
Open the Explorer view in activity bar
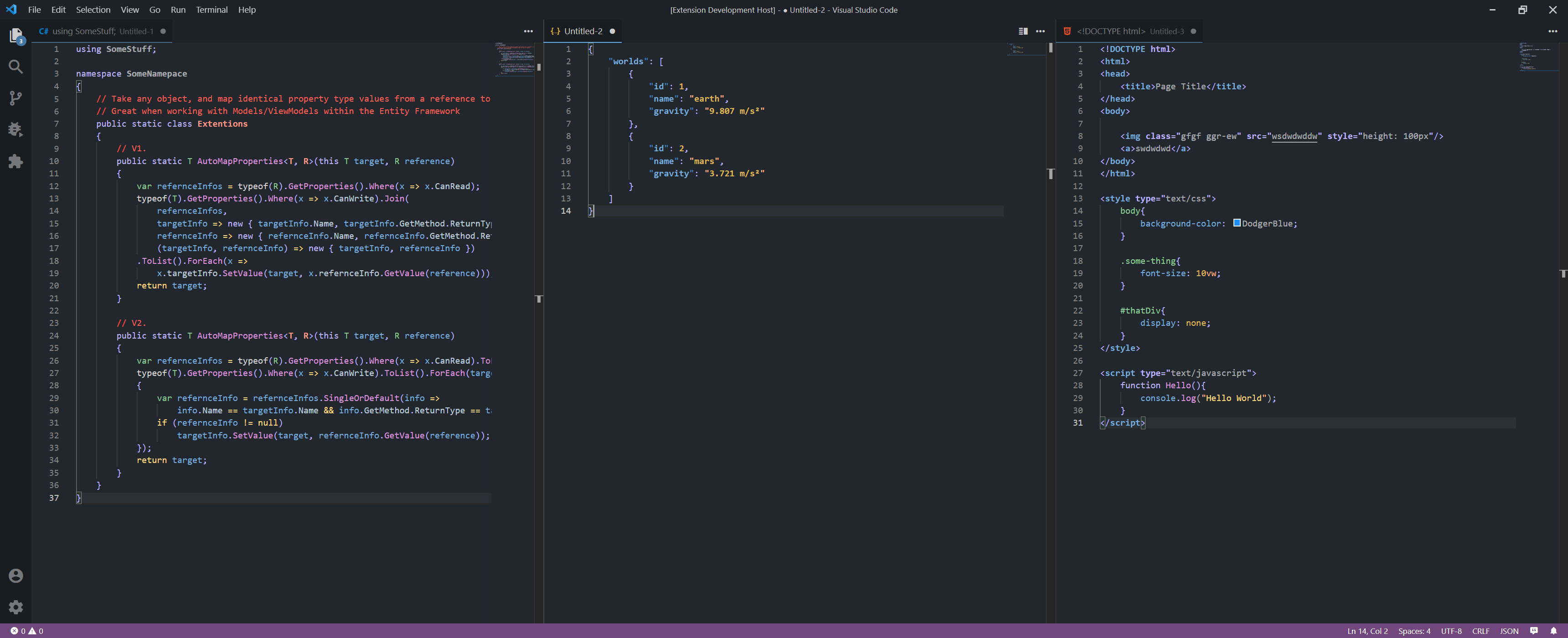tap(16, 35)
